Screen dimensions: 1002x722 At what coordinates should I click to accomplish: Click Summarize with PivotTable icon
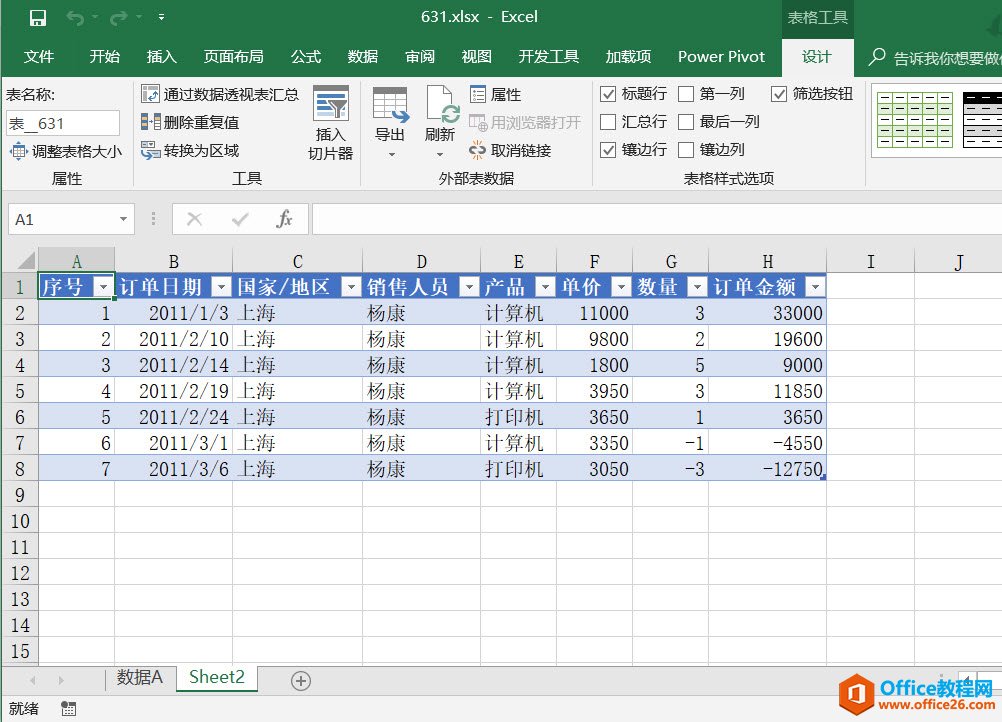click(x=151, y=94)
